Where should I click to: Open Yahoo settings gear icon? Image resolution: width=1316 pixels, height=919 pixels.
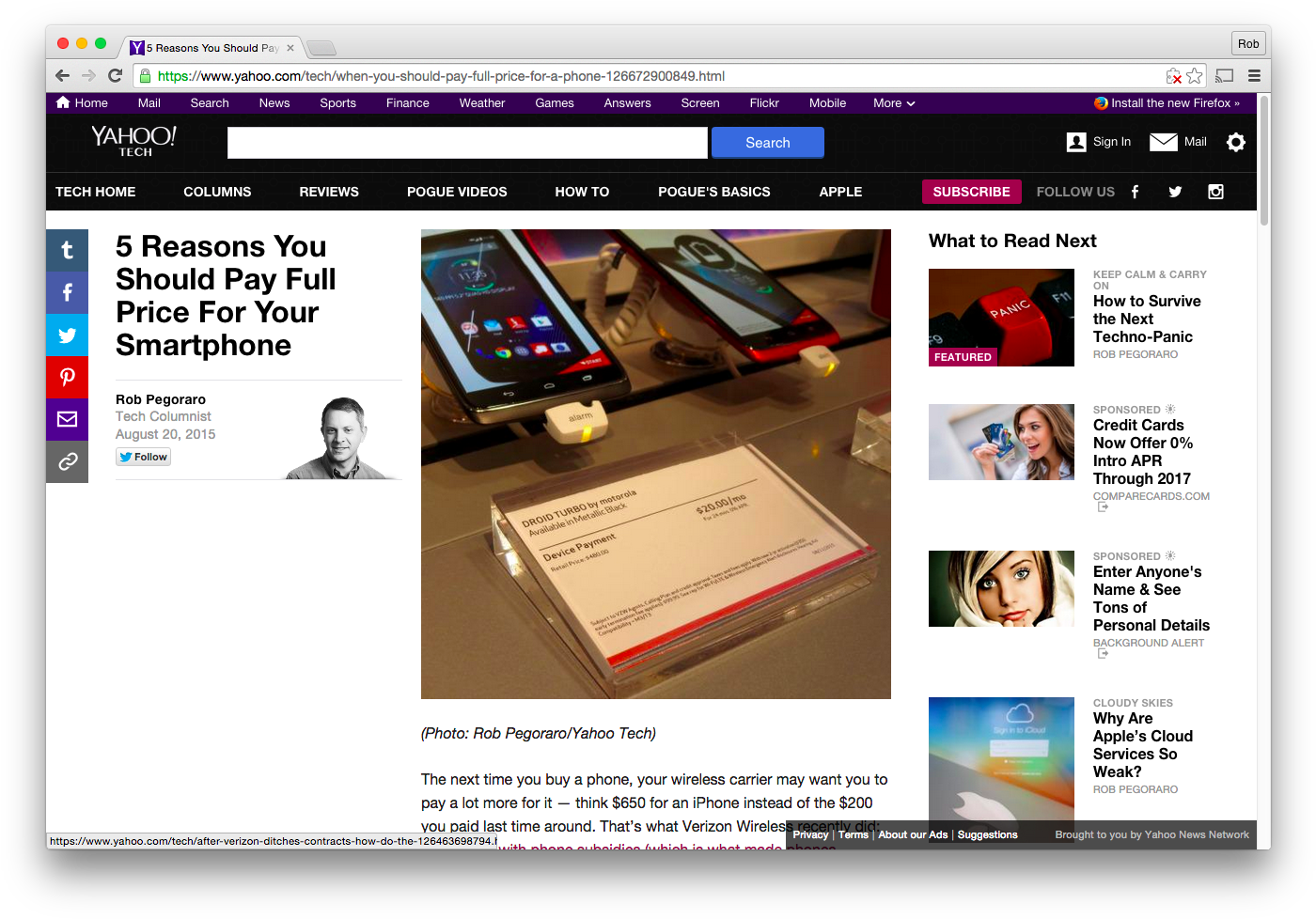pyautogui.click(x=1236, y=142)
